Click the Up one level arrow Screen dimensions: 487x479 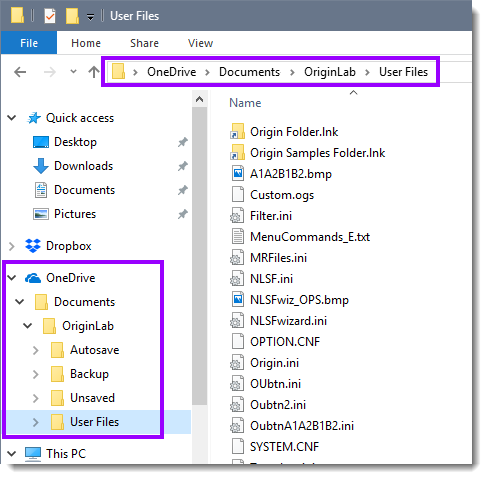94,72
